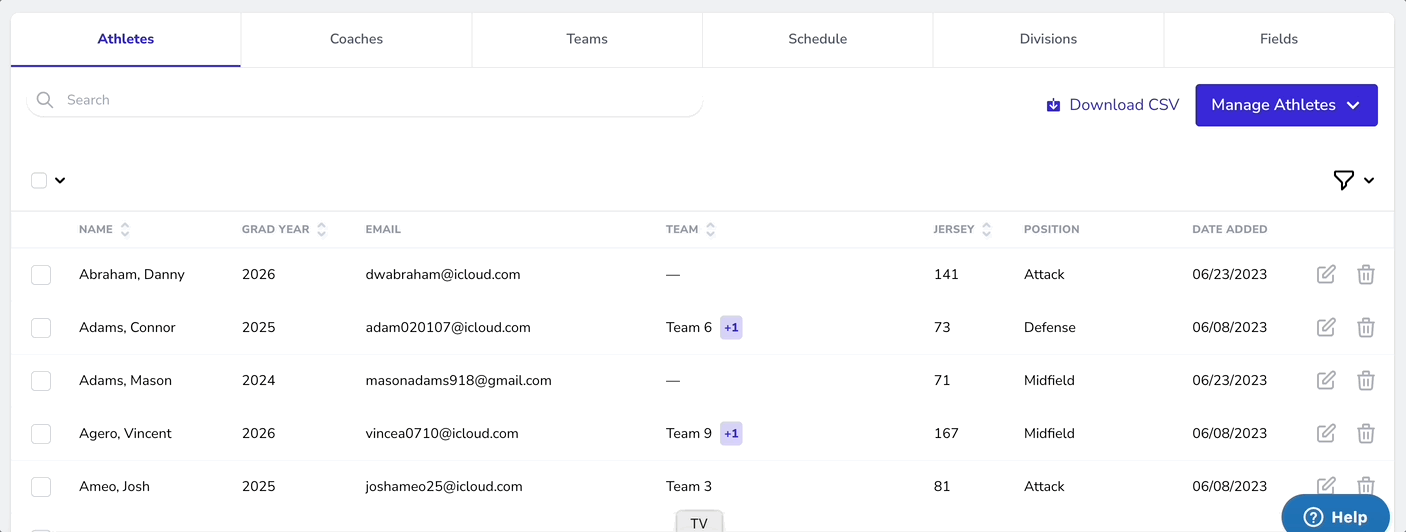Expand the +1 teams badge for Adams, Connor
Screen dimensions: 1406x532
coord(731,327)
